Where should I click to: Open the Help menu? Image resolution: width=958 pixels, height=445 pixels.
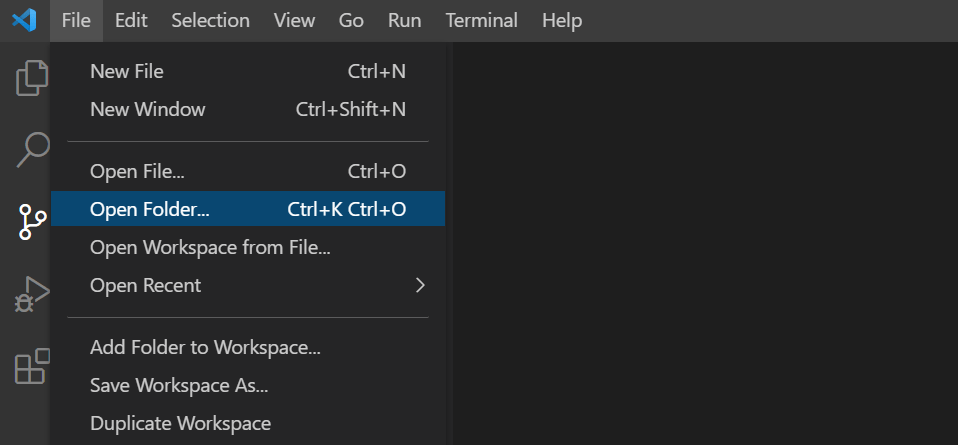click(562, 20)
